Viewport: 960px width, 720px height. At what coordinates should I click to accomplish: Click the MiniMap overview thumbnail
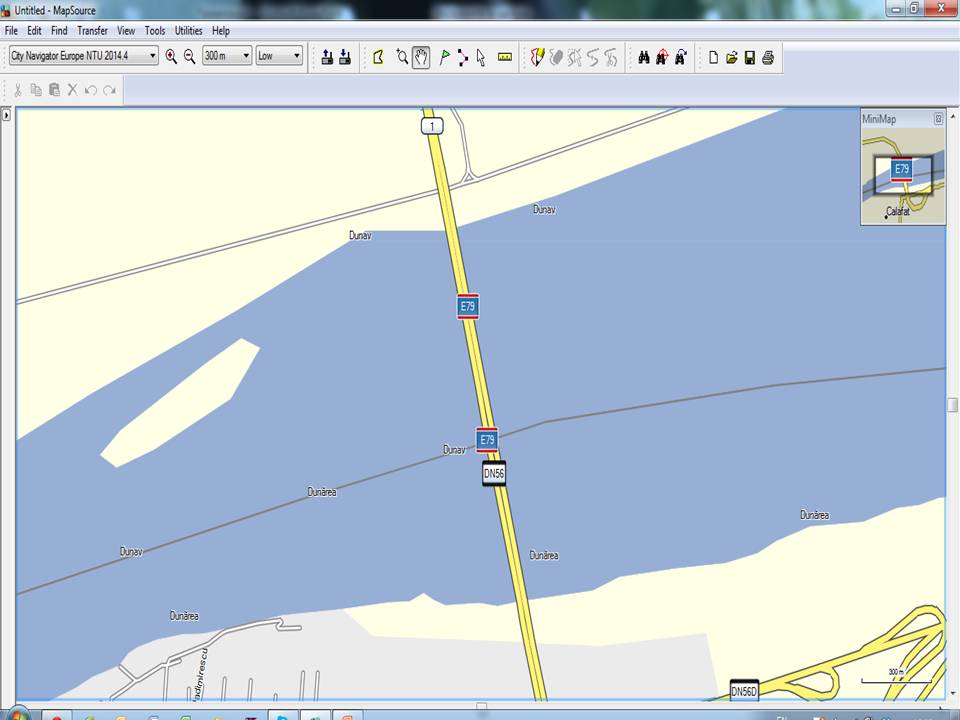(x=902, y=176)
